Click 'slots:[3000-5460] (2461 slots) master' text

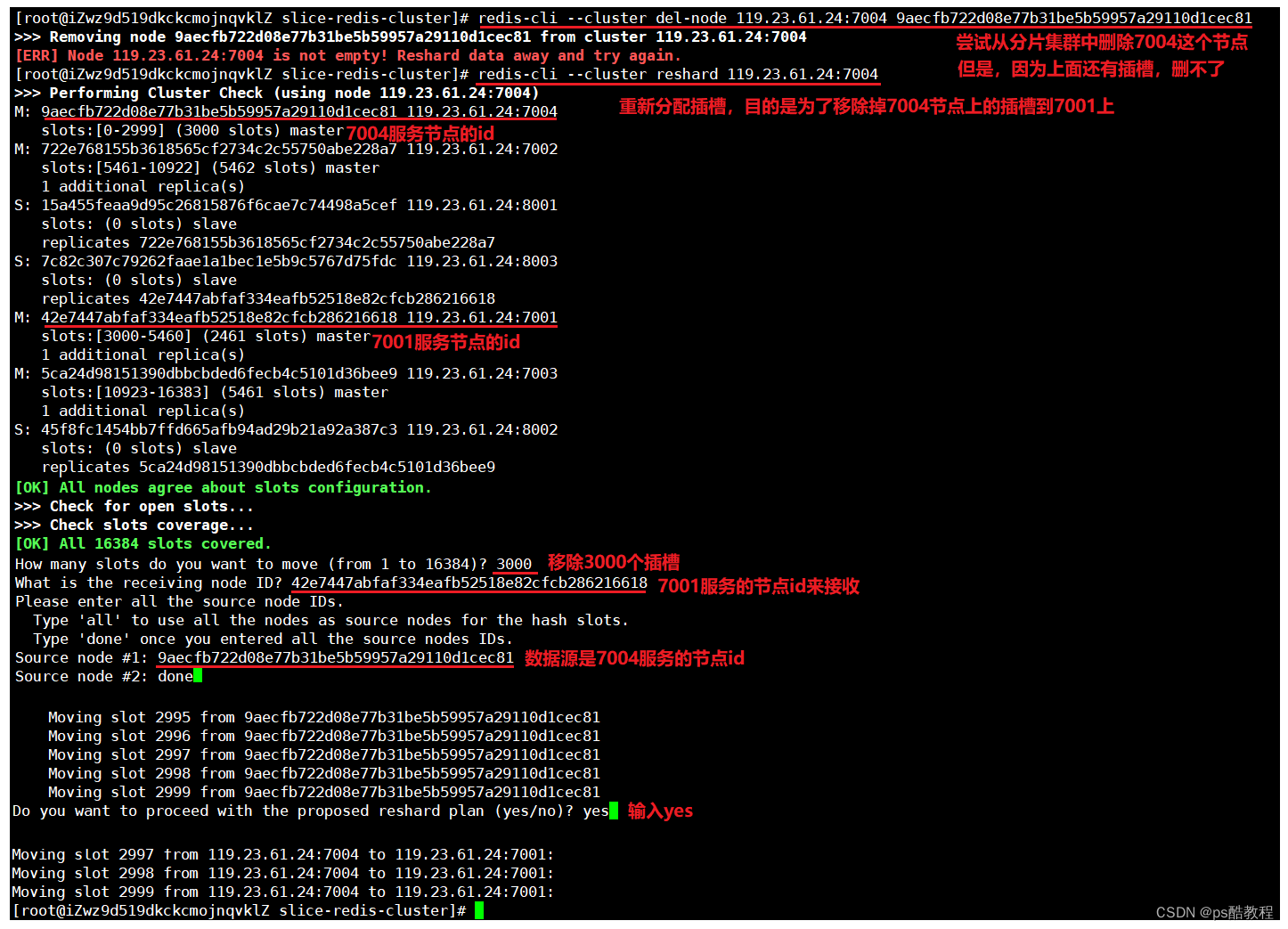pyautogui.click(x=206, y=336)
